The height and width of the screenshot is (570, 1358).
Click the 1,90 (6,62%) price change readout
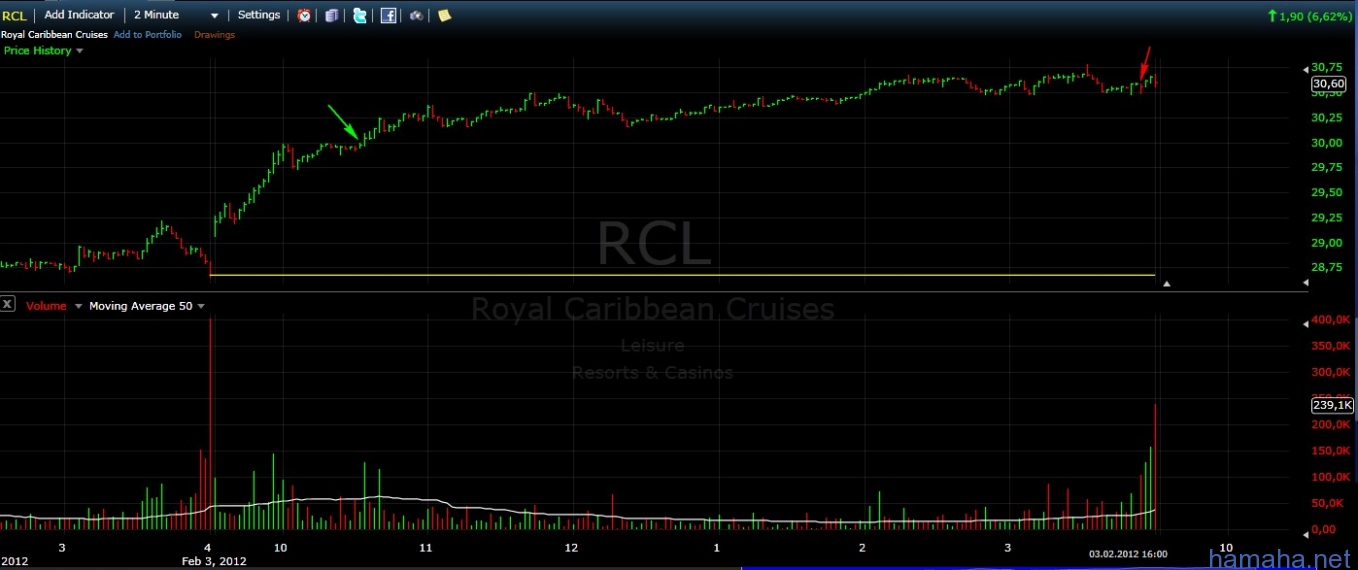tap(1309, 16)
